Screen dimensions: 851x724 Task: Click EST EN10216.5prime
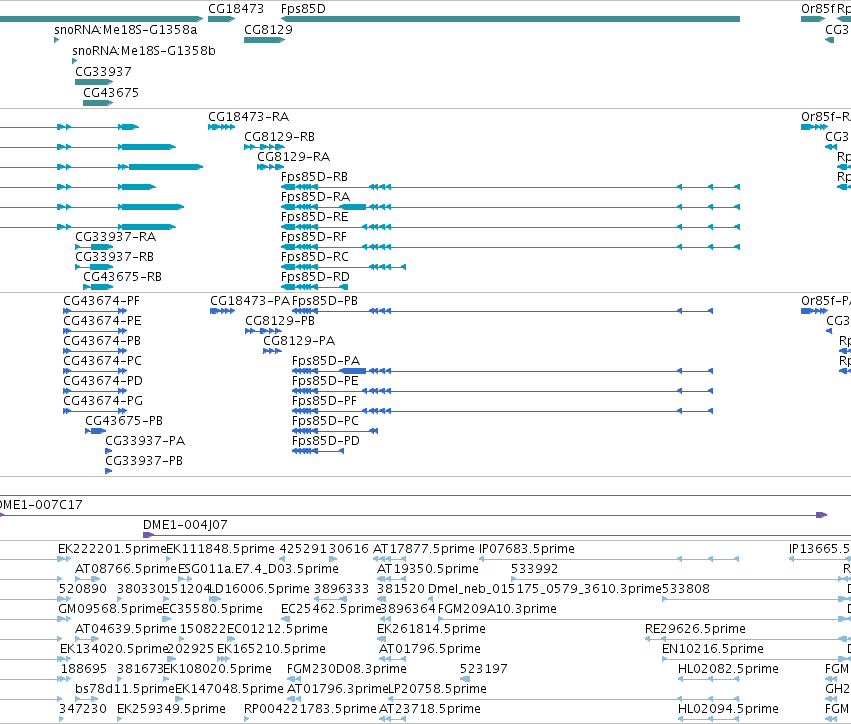pos(713,649)
